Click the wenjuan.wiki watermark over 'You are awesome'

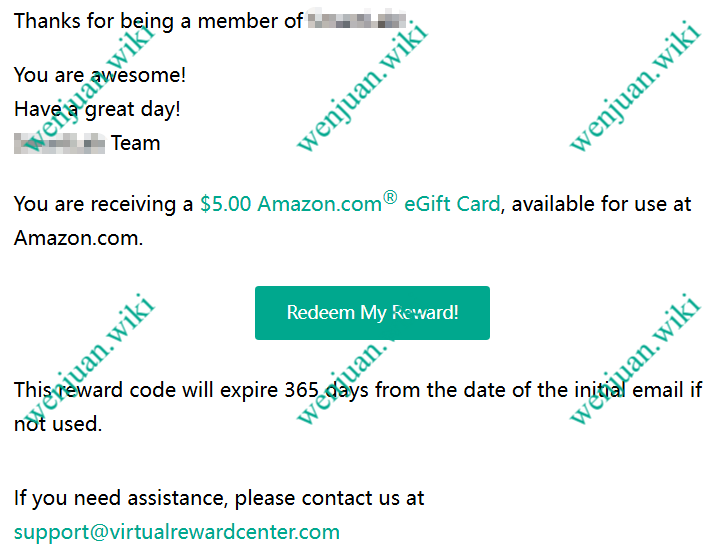click(x=89, y=86)
